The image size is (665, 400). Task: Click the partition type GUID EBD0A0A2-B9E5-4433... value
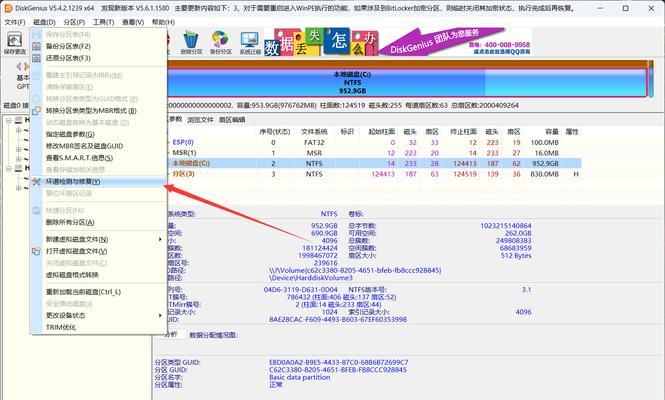click(x=338, y=362)
